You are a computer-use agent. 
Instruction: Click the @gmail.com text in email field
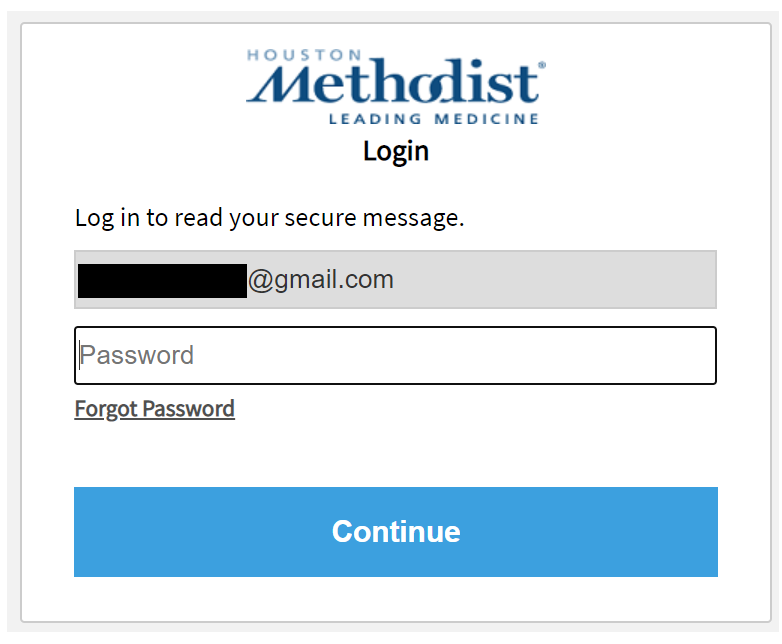pyautogui.click(x=320, y=280)
